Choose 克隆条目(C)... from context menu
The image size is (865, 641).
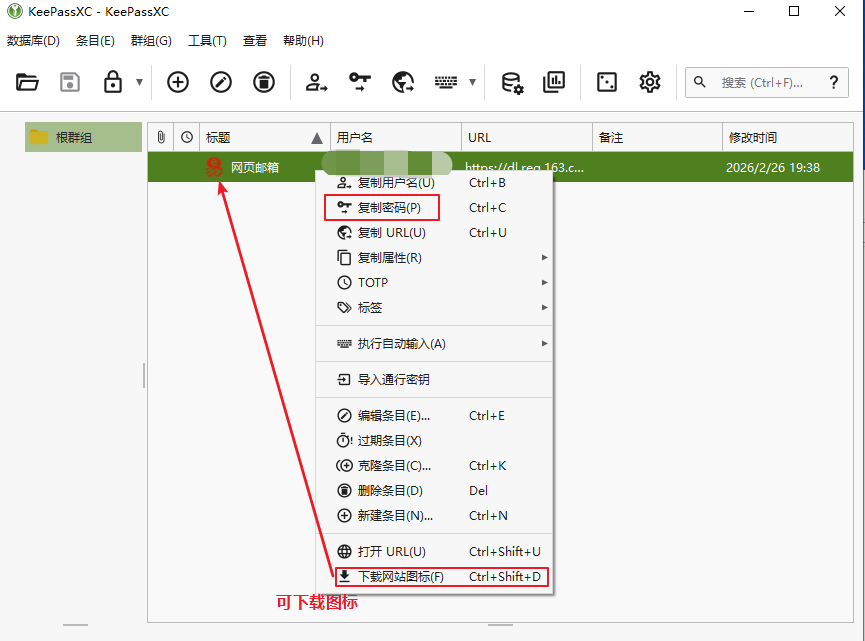[x=434, y=466]
